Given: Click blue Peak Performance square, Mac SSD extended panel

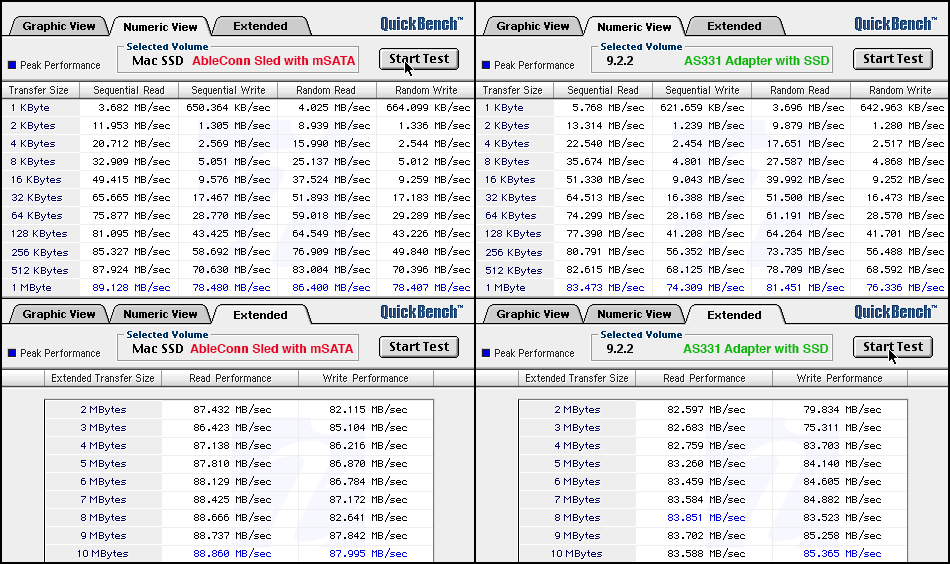Looking at the screenshot, I should point(12,353).
